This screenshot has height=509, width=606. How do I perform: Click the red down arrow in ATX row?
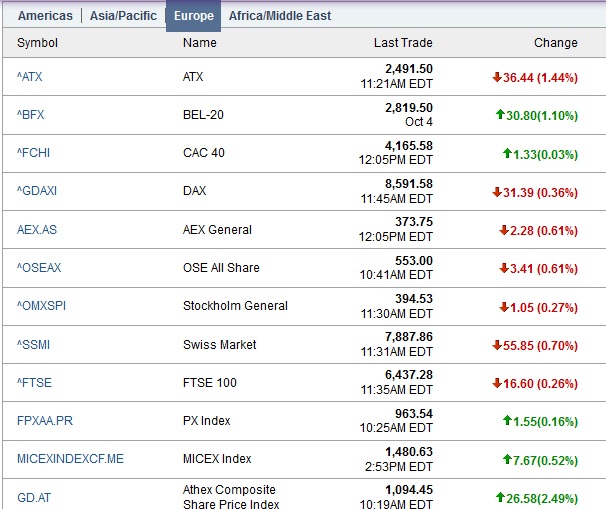tap(496, 76)
